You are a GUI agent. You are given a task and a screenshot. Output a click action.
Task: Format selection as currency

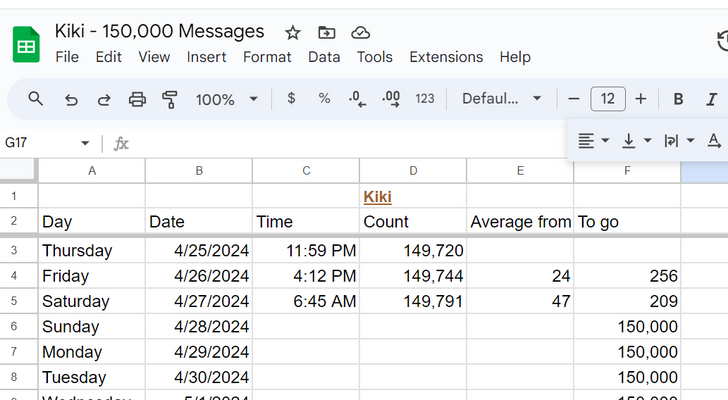(x=291, y=99)
